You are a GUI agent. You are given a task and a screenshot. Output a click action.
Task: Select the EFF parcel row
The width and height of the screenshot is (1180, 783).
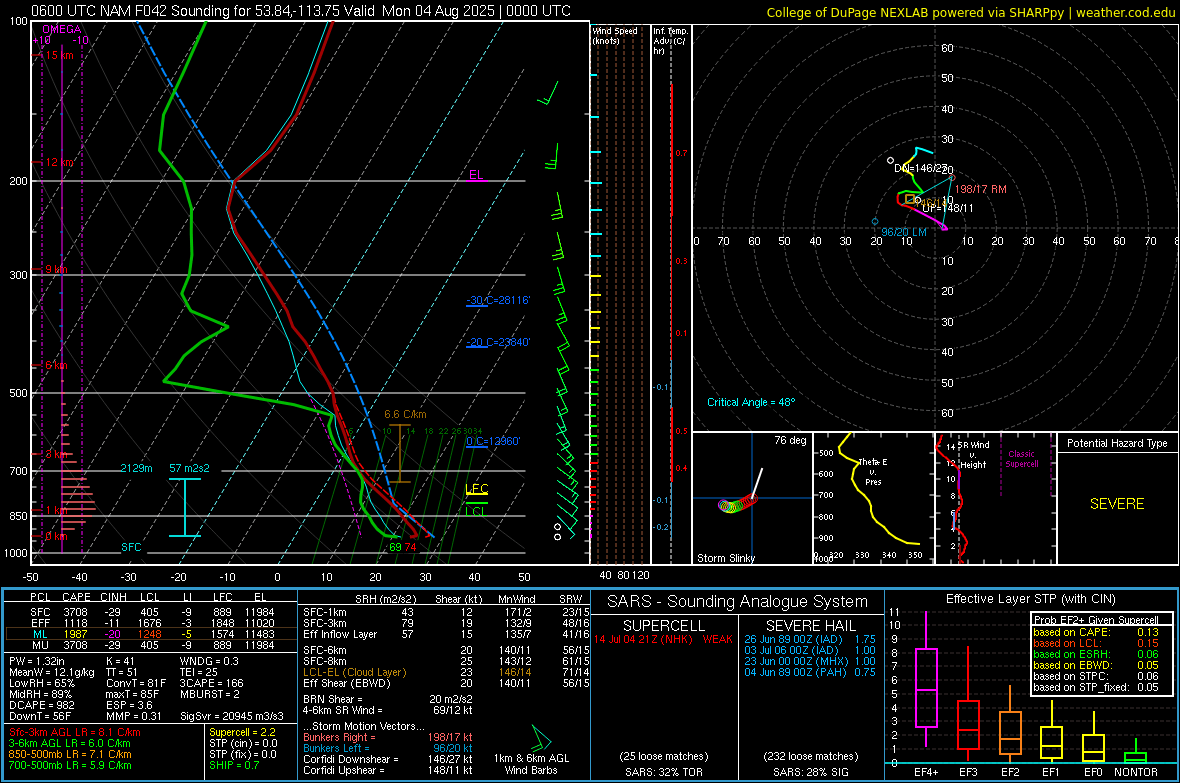[x=151, y=623]
